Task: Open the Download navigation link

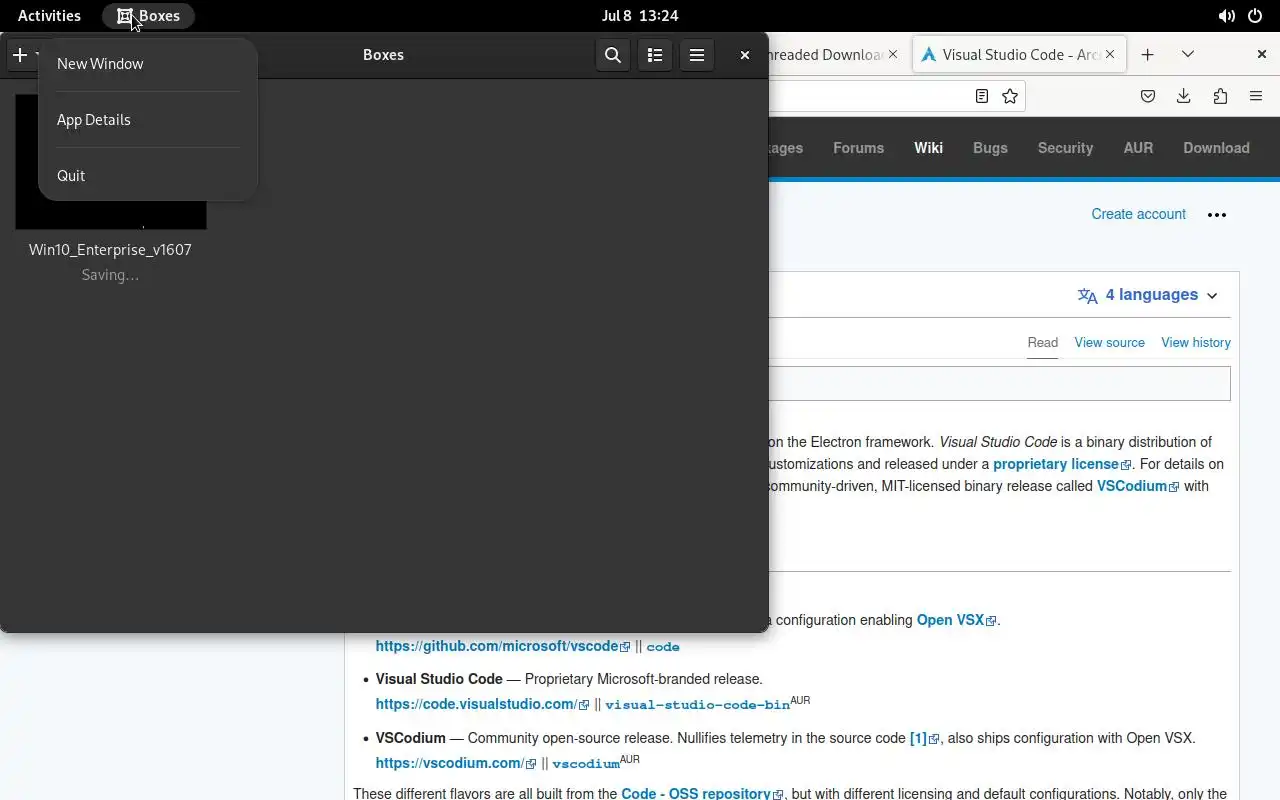Action: tap(1216, 148)
